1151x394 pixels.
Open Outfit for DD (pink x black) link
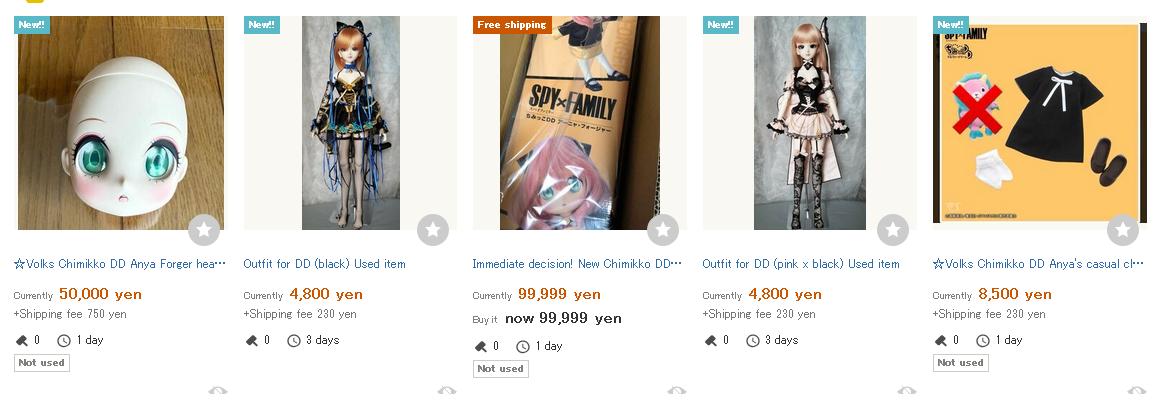coord(801,263)
